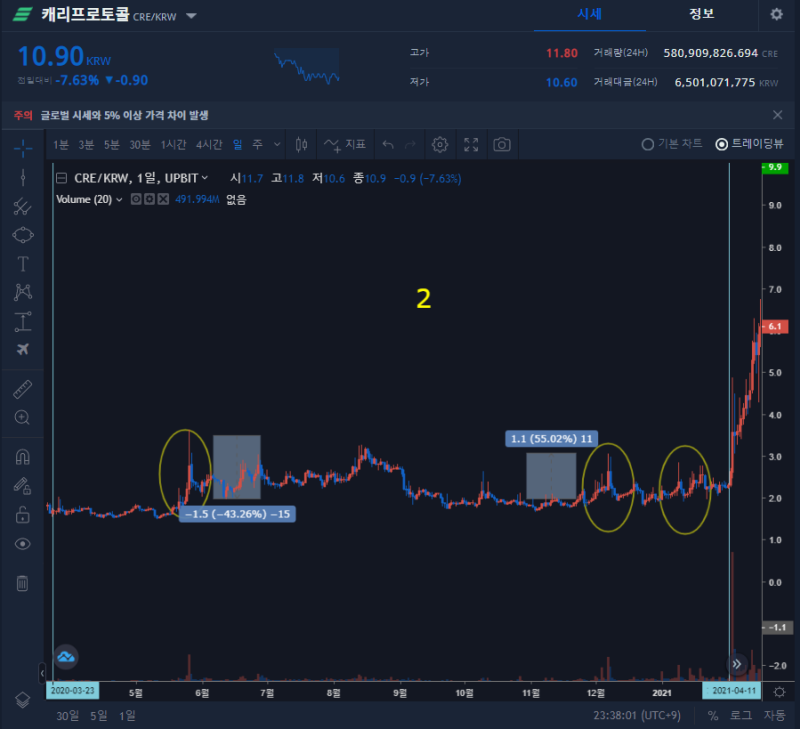This screenshot has height=729, width=800.
Task: Open the object tree layers icon
Action: coord(22,700)
